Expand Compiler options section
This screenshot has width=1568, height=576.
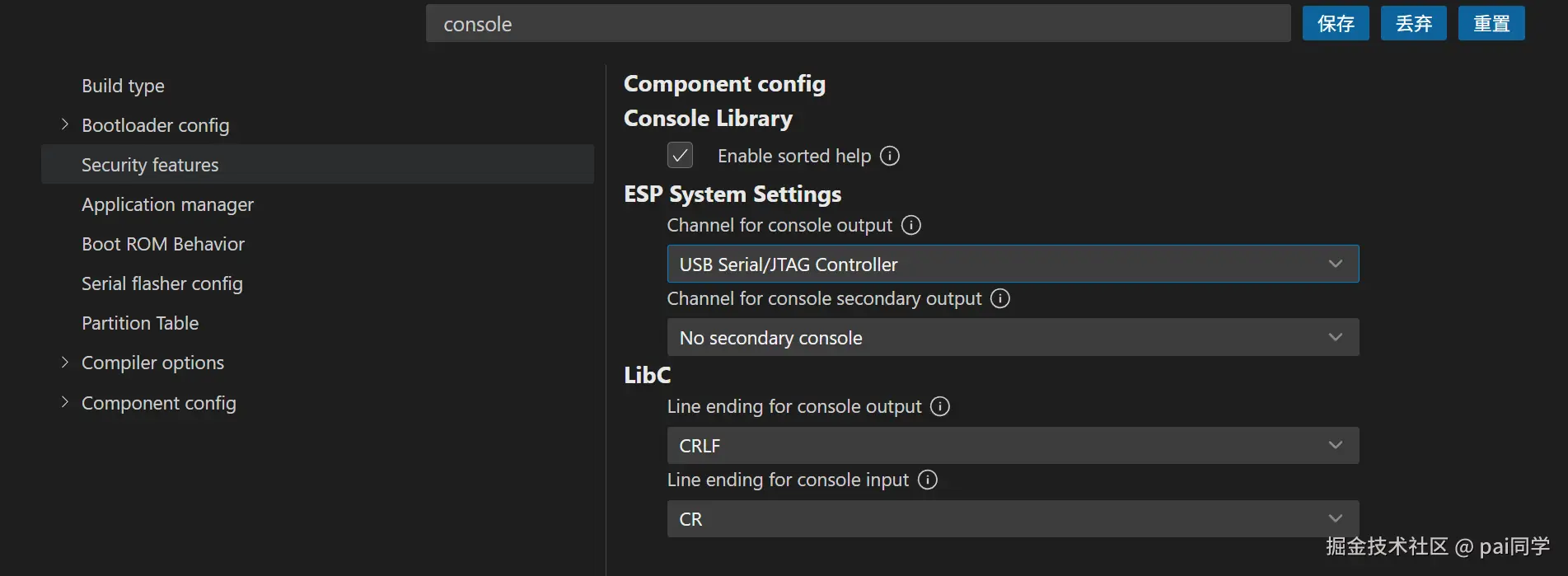pos(65,363)
